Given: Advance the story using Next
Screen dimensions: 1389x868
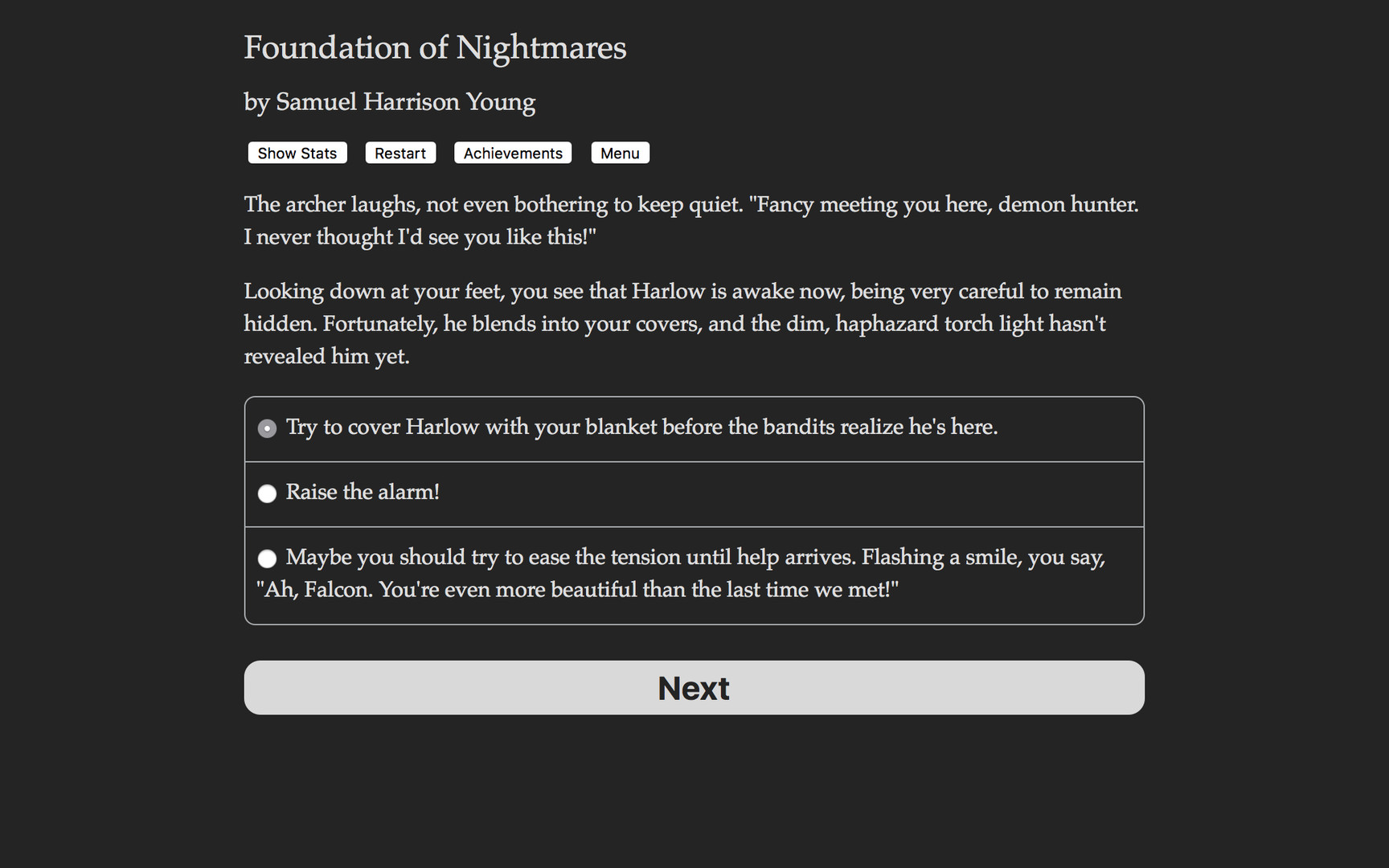Looking at the screenshot, I should pos(694,687).
